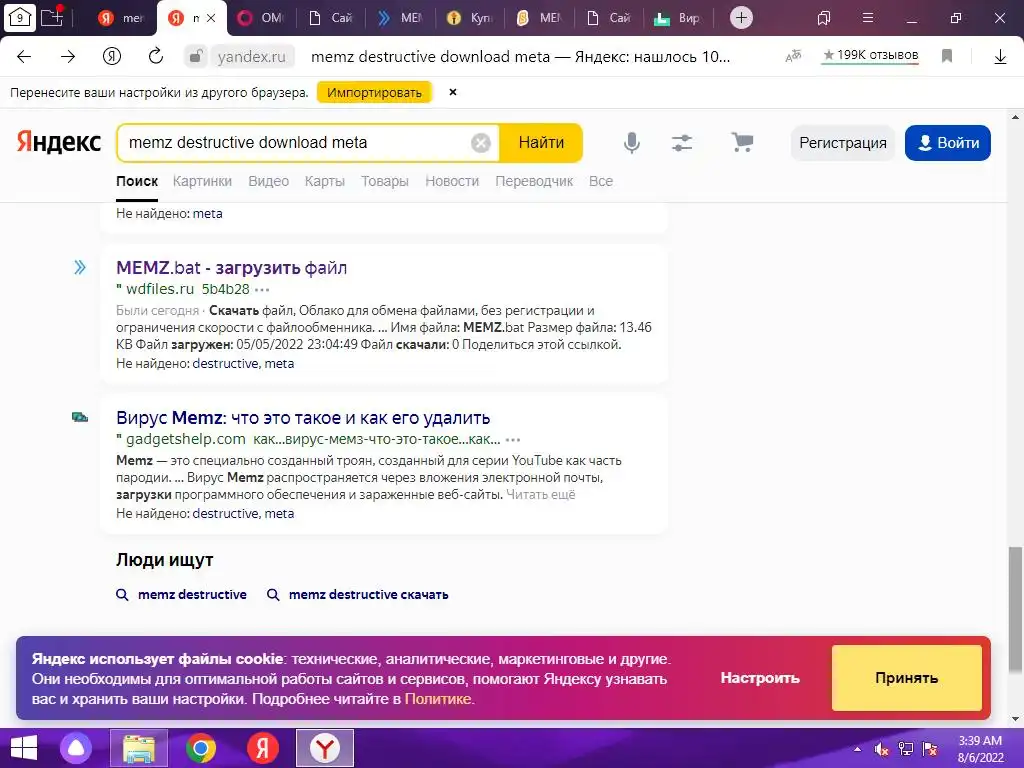1024x768 pixels.
Task: Open options menu for wdfiles.ru result
Action: coord(262,289)
